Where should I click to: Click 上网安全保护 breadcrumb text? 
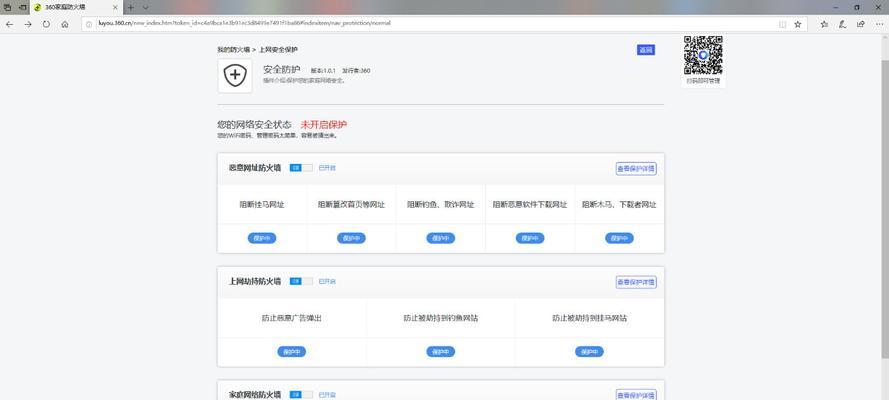point(278,50)
